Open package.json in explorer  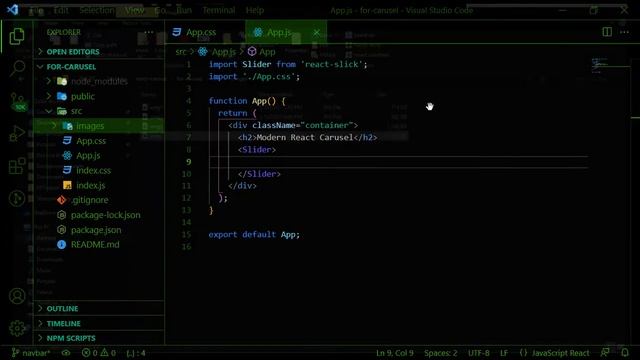96,230
